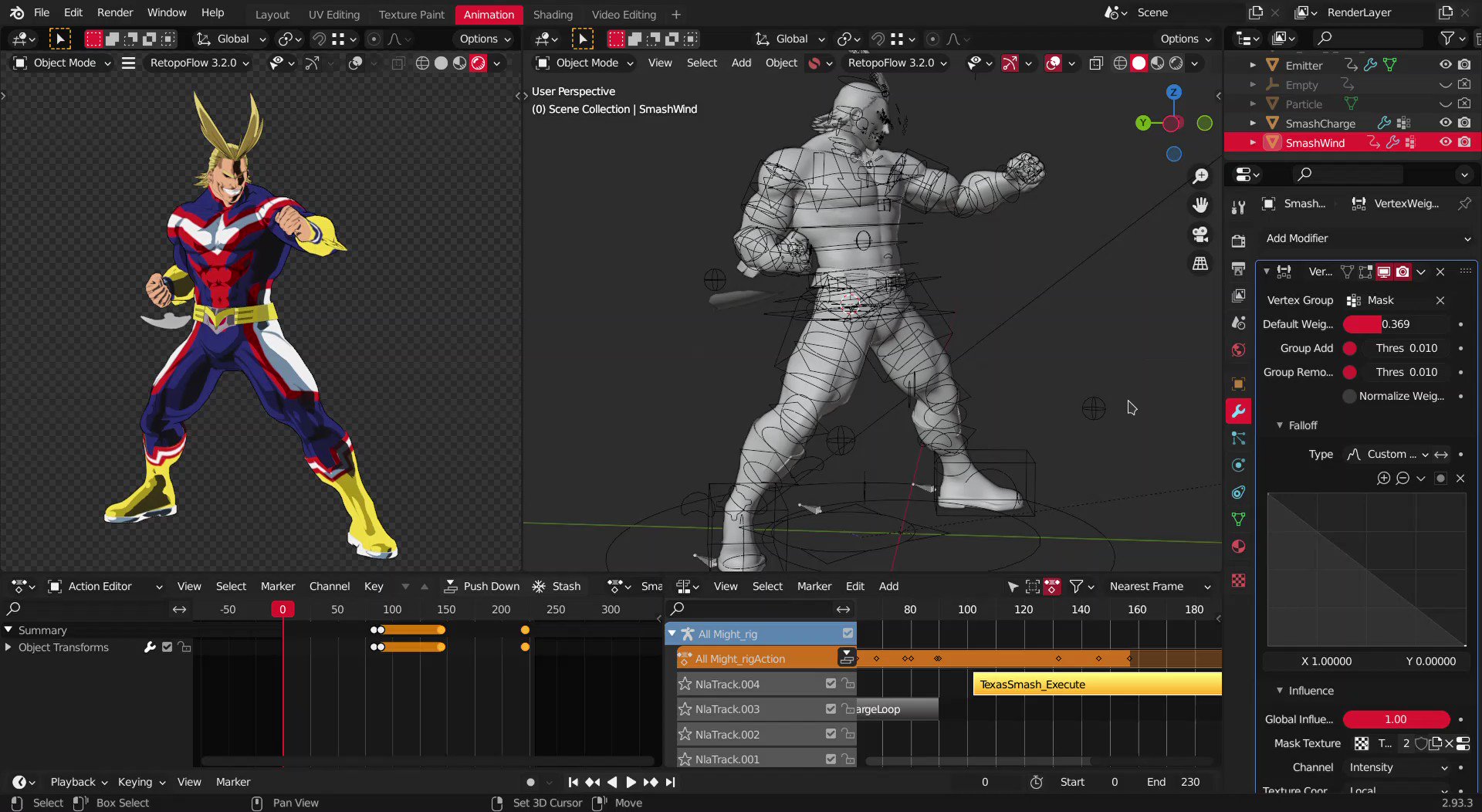1482x812 pixels.
Task: Click the Stash action button
Action: tap(557, 587)
